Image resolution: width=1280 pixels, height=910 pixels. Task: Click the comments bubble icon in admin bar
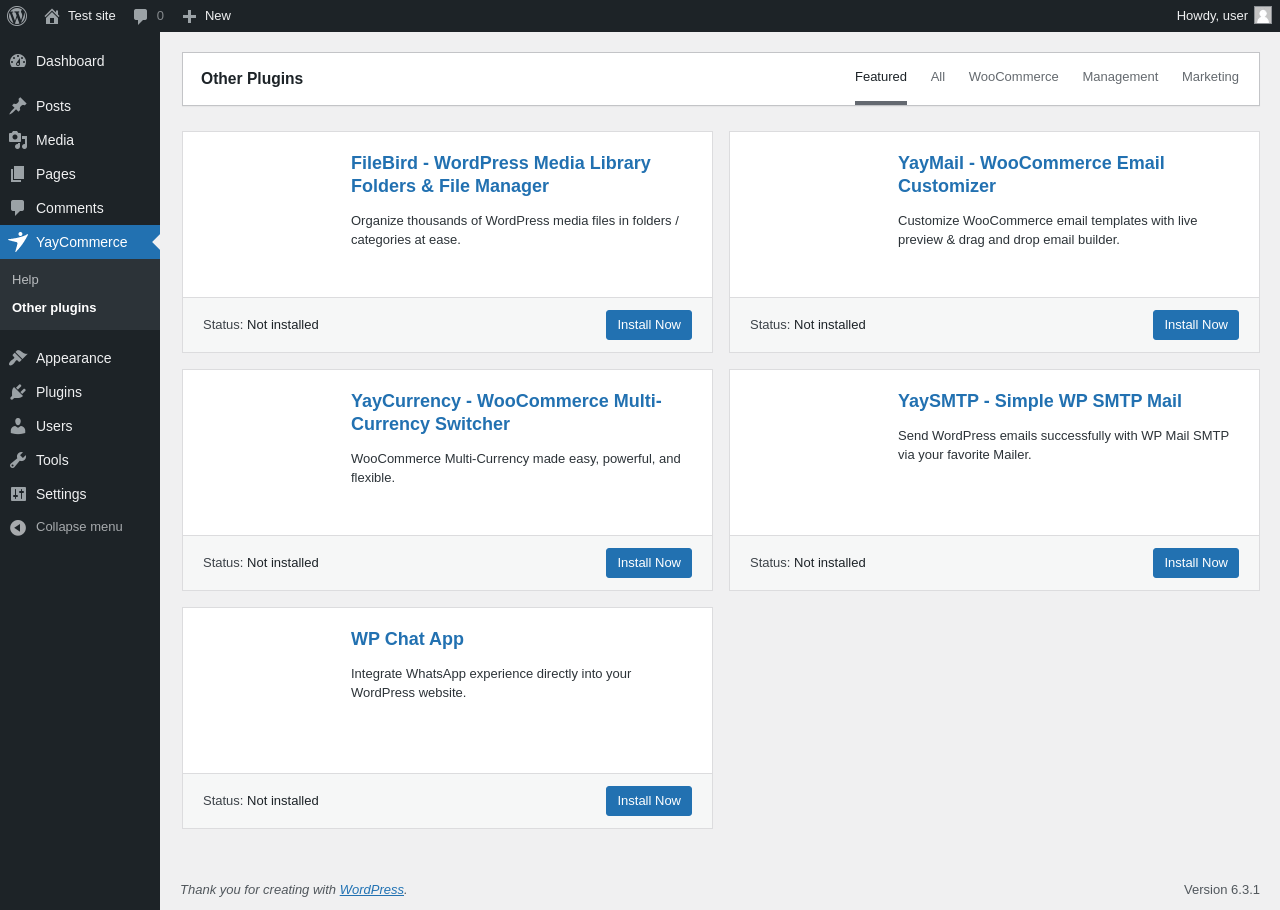tap(141, 16)
